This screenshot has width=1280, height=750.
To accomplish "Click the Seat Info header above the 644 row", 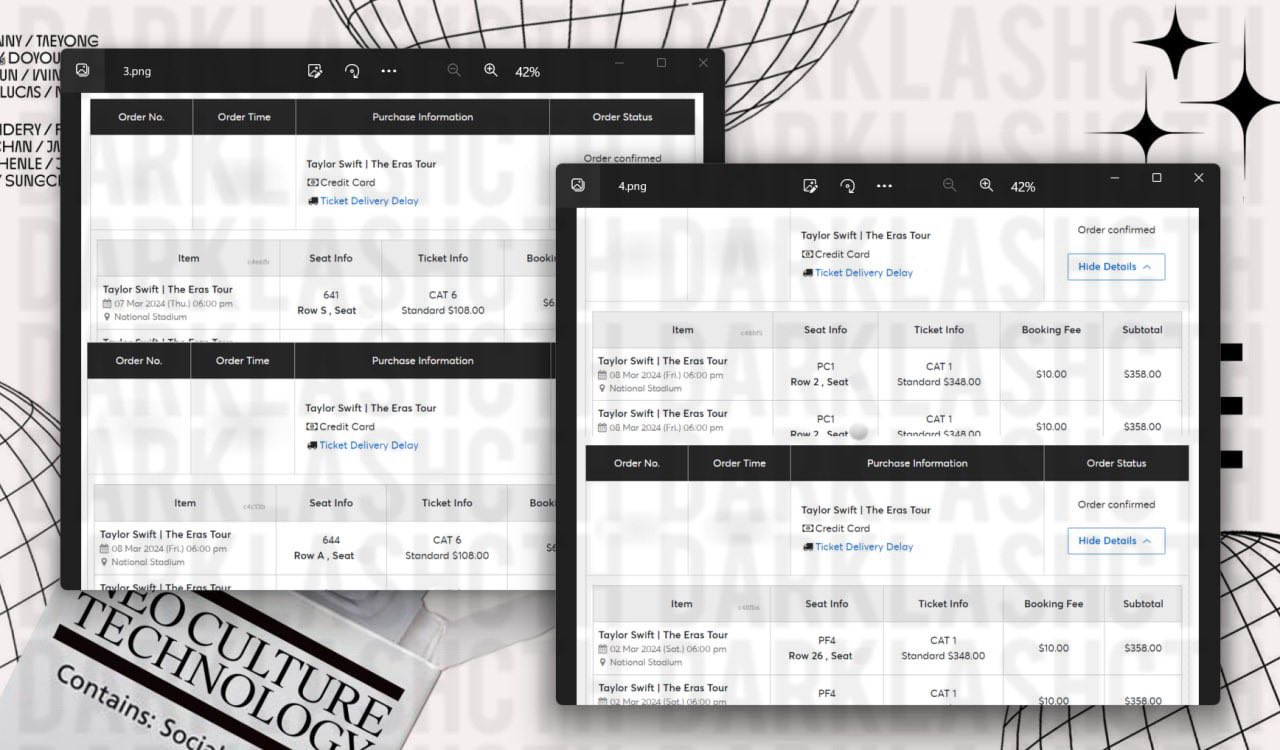I will pos(331,503).
